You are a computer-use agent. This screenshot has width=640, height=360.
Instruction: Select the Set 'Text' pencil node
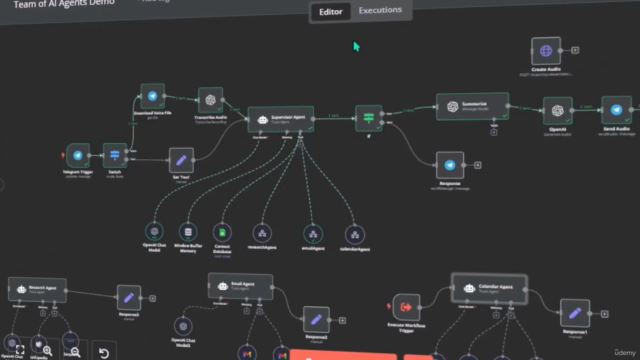(x=181, y=160)
